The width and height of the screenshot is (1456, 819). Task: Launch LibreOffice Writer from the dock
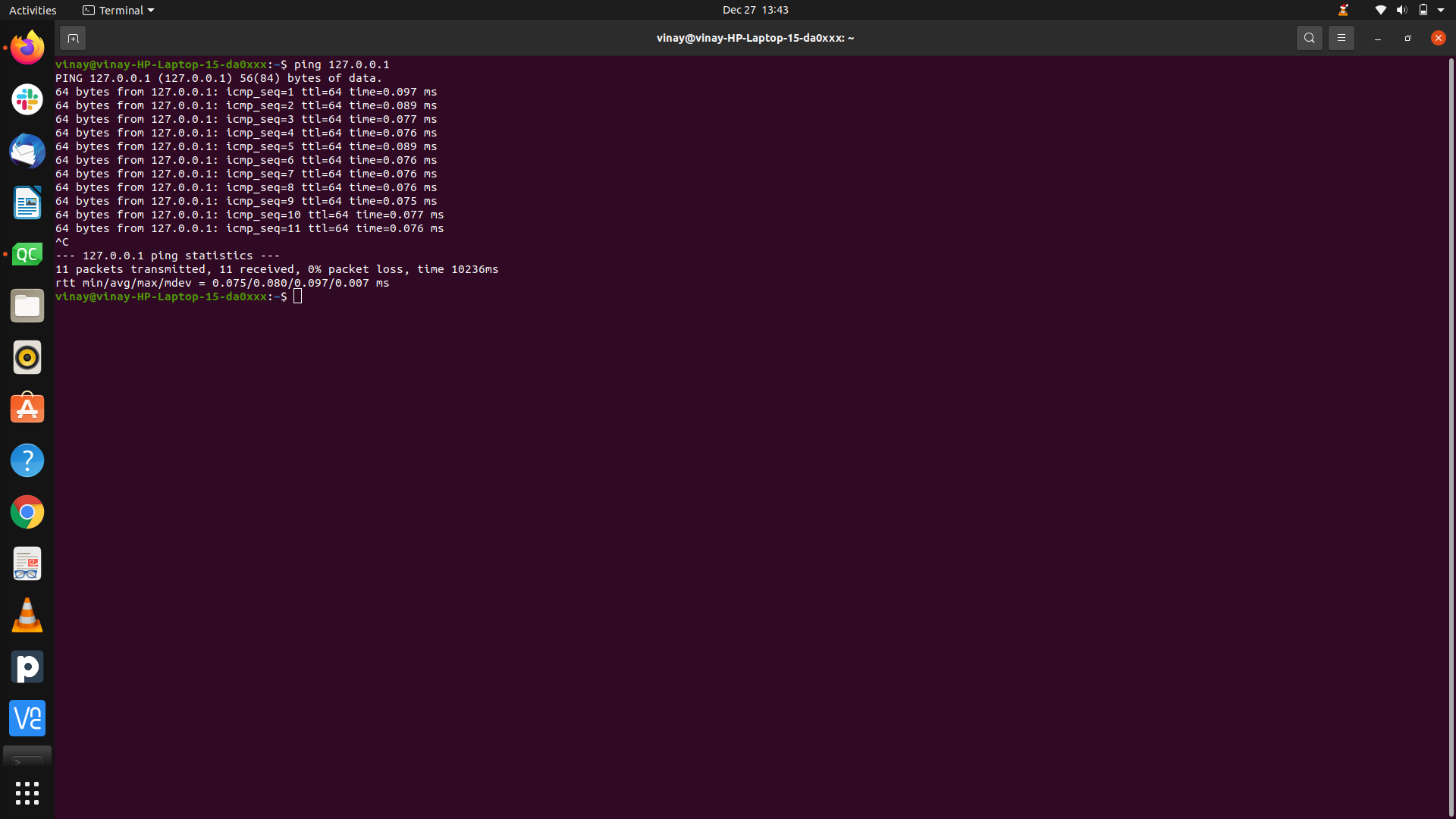coord(27,202)
